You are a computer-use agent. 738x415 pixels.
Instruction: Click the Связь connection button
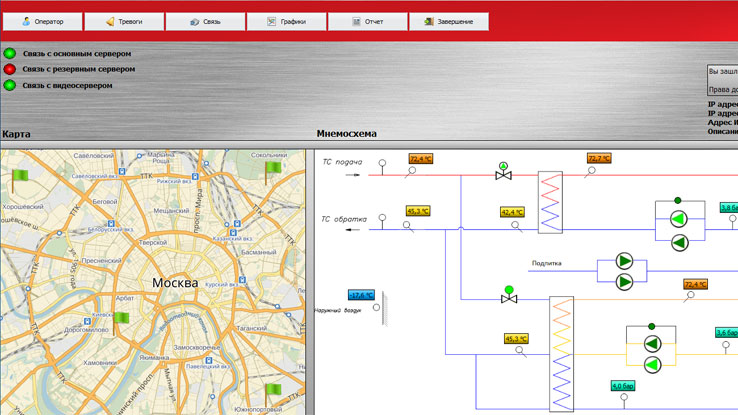point(205,22)
